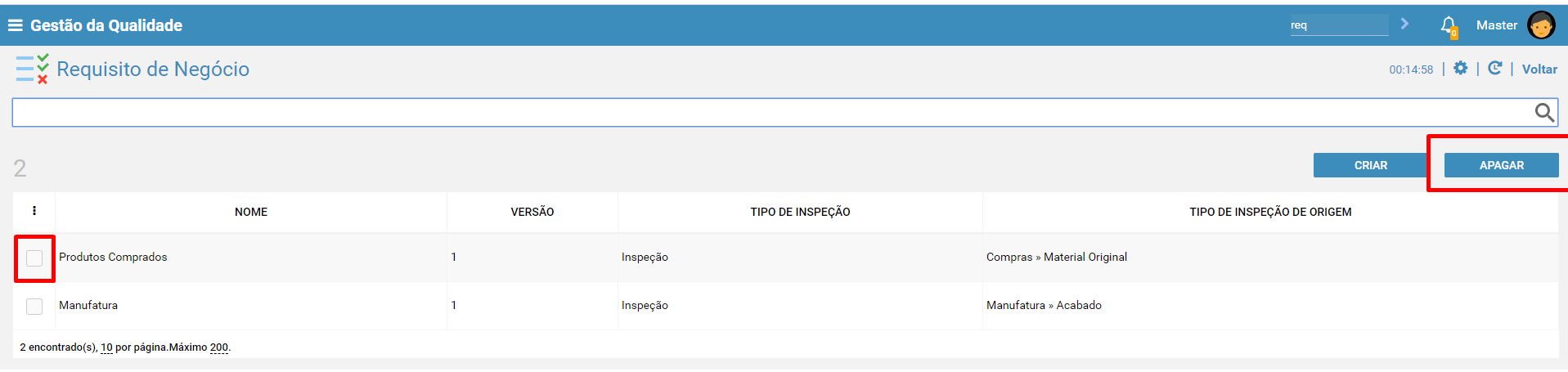1568x372 pixels.
Task: Click Compras » Material Original cell
Action: (x=1057, y=257)
